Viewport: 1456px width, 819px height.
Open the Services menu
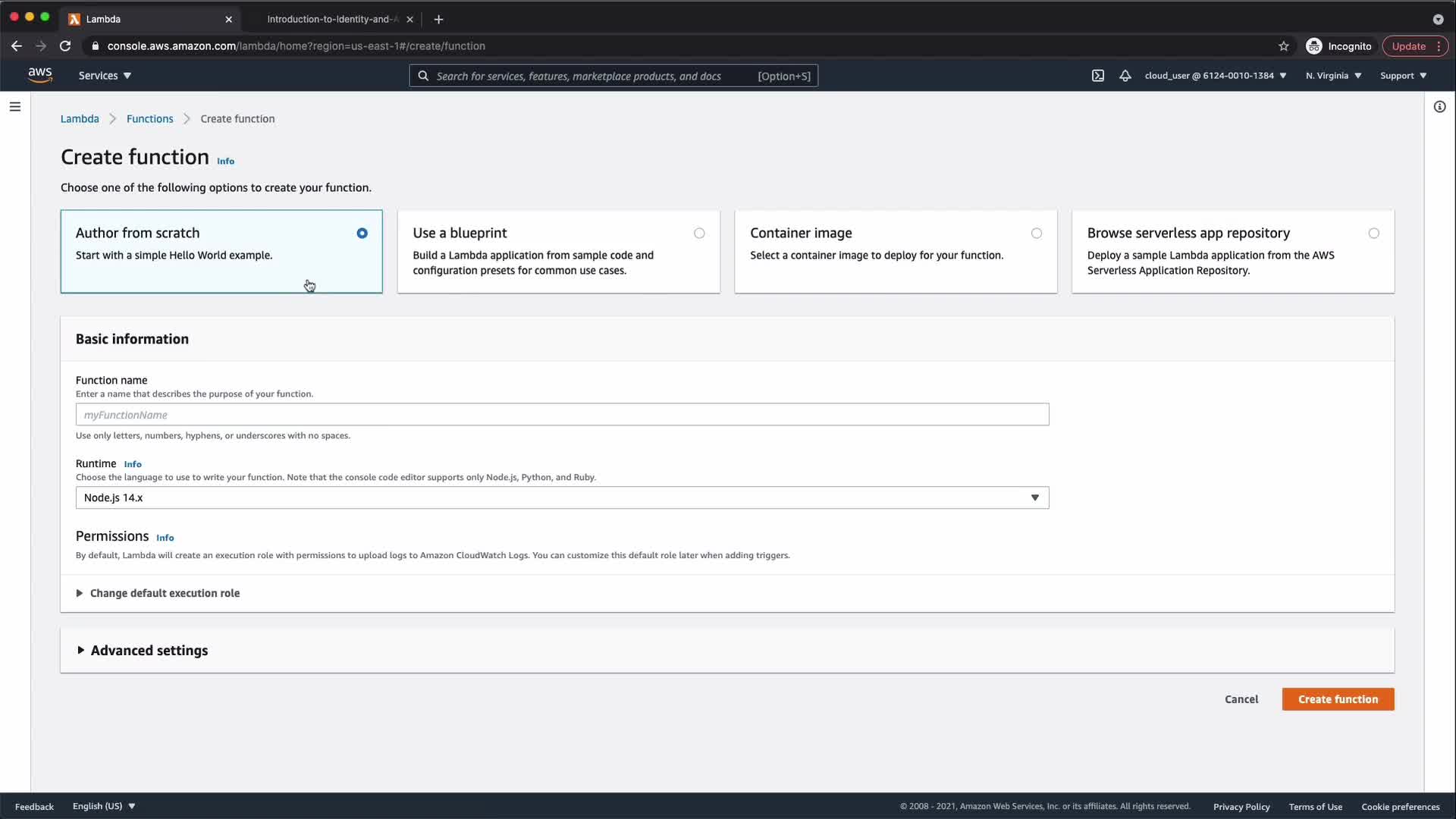105,76
